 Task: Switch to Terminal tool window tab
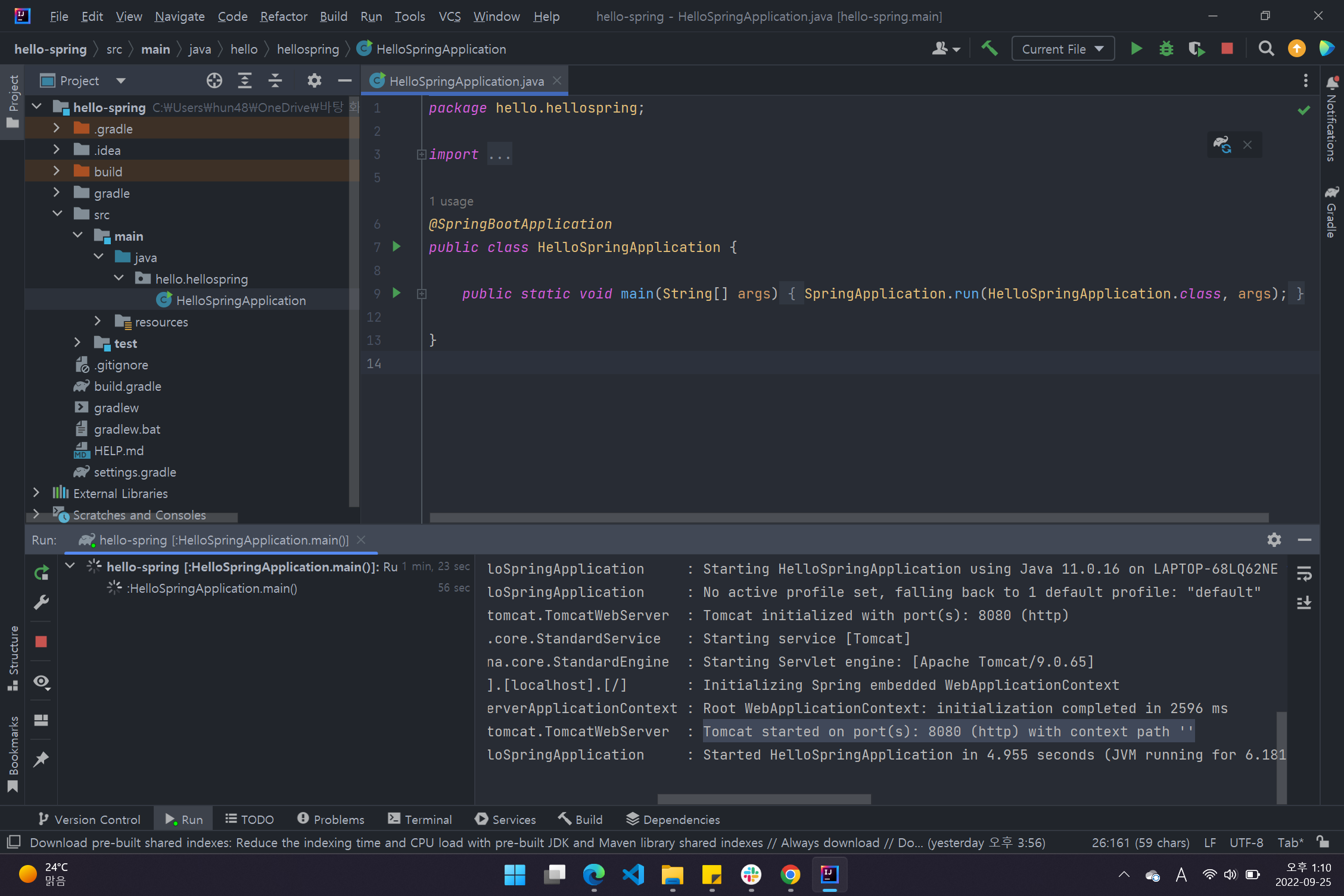tap(420, 819)
